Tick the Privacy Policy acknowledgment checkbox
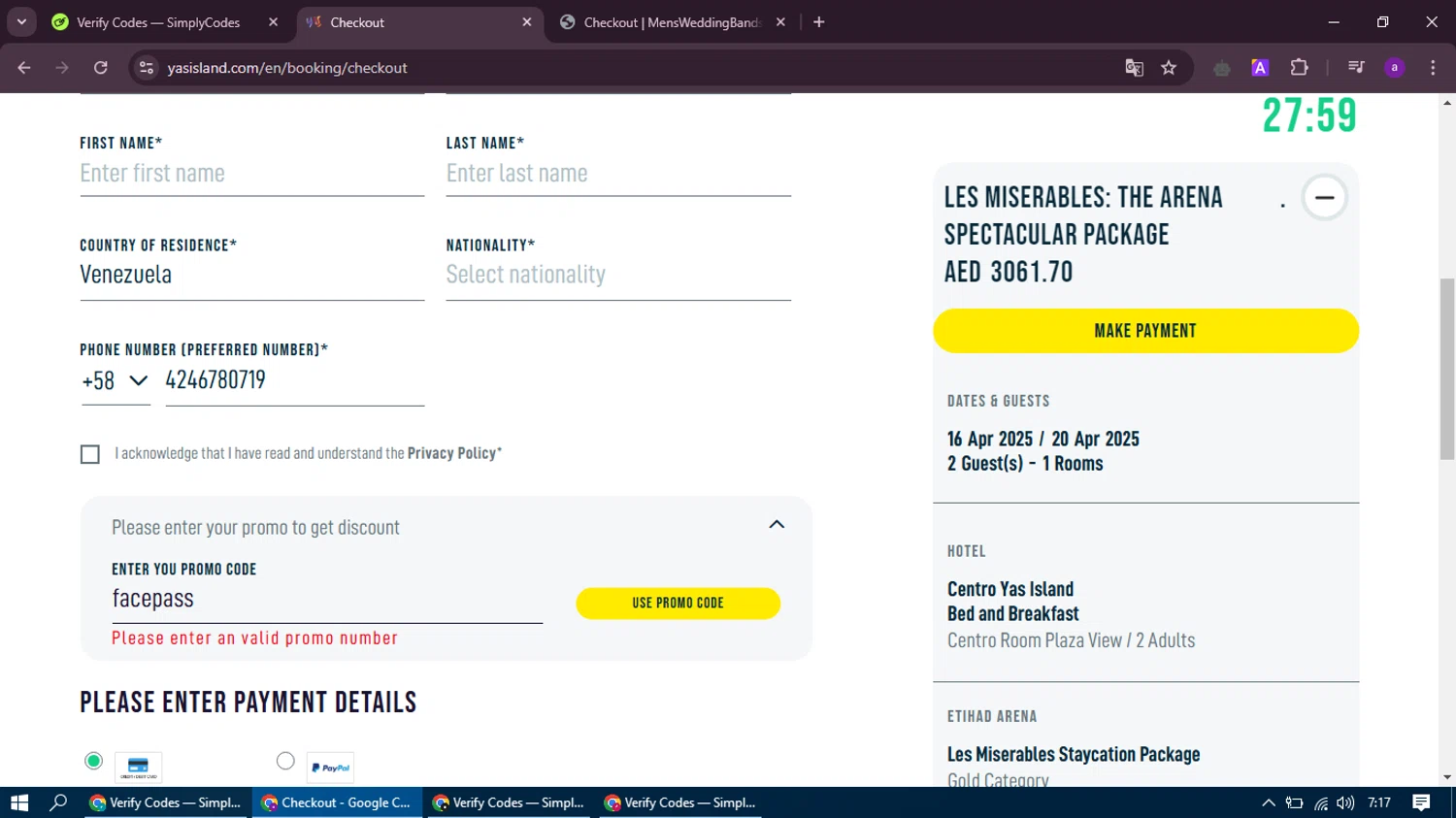The height and width of the screenshot is (818, 1456). (x=90, y=454)
